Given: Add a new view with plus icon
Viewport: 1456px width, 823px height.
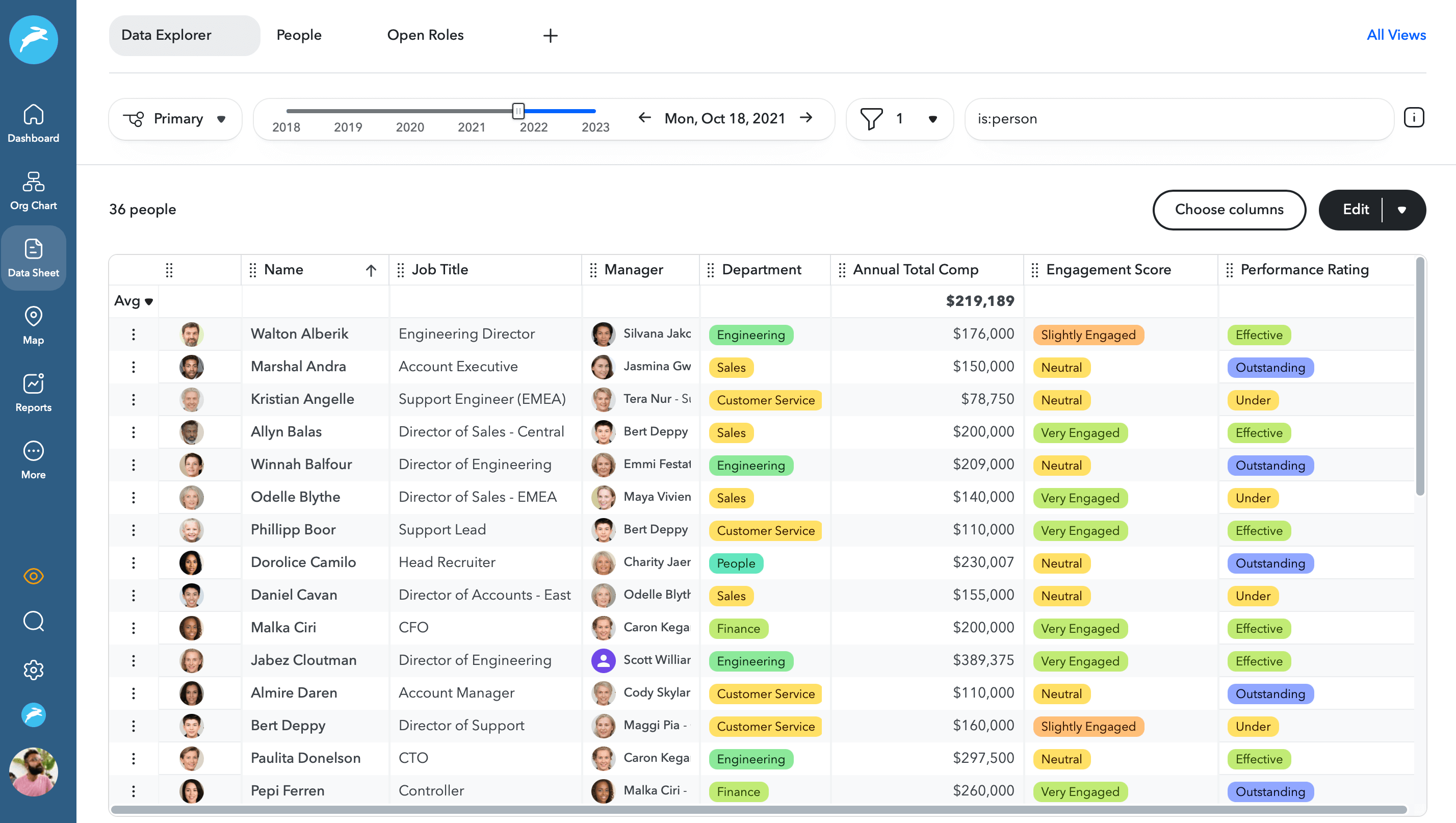Looking at the screenshot, I should tap(550, 36).
